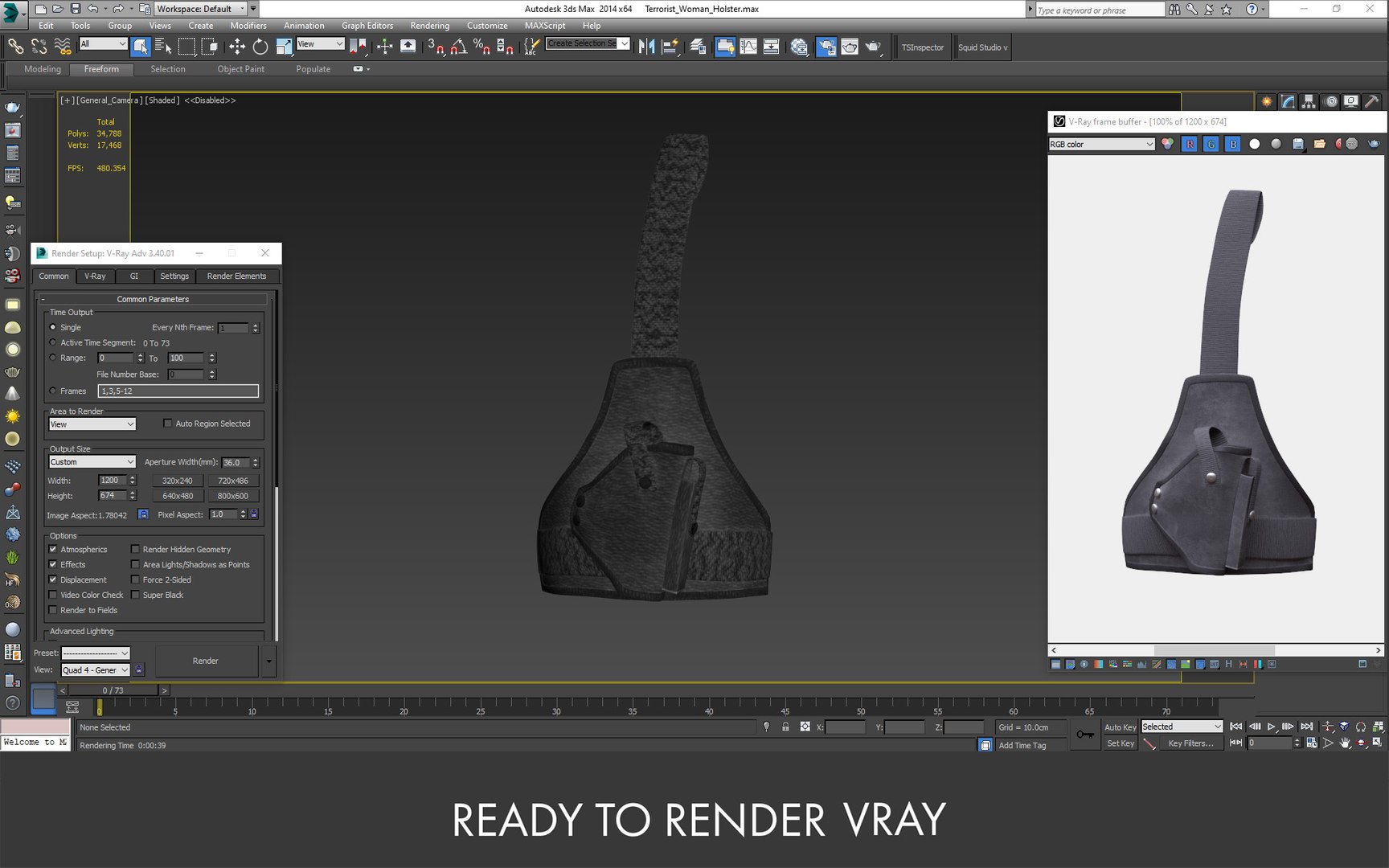
Task: Click the Auto Key button
Action: (1120, 727)
